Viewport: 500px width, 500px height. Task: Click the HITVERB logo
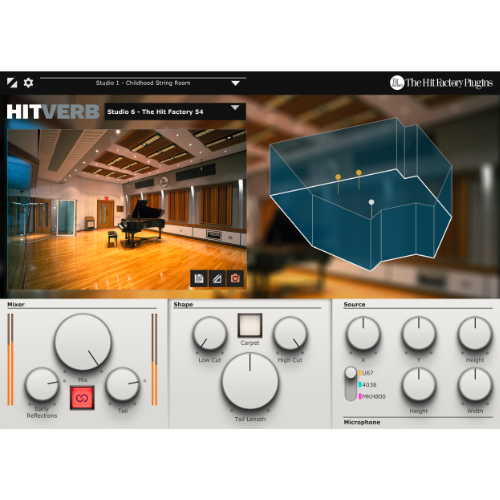pyautogui.click(x=53, y=112)
